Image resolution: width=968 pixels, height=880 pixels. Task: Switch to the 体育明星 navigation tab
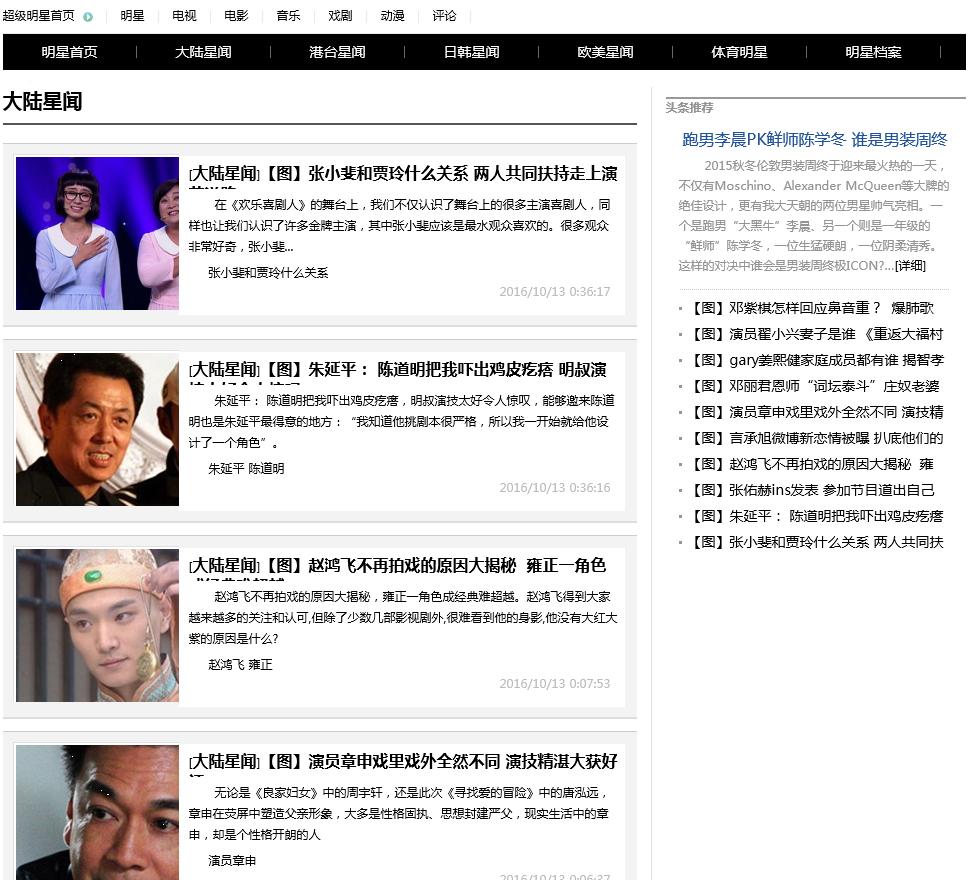pos(739,52)
